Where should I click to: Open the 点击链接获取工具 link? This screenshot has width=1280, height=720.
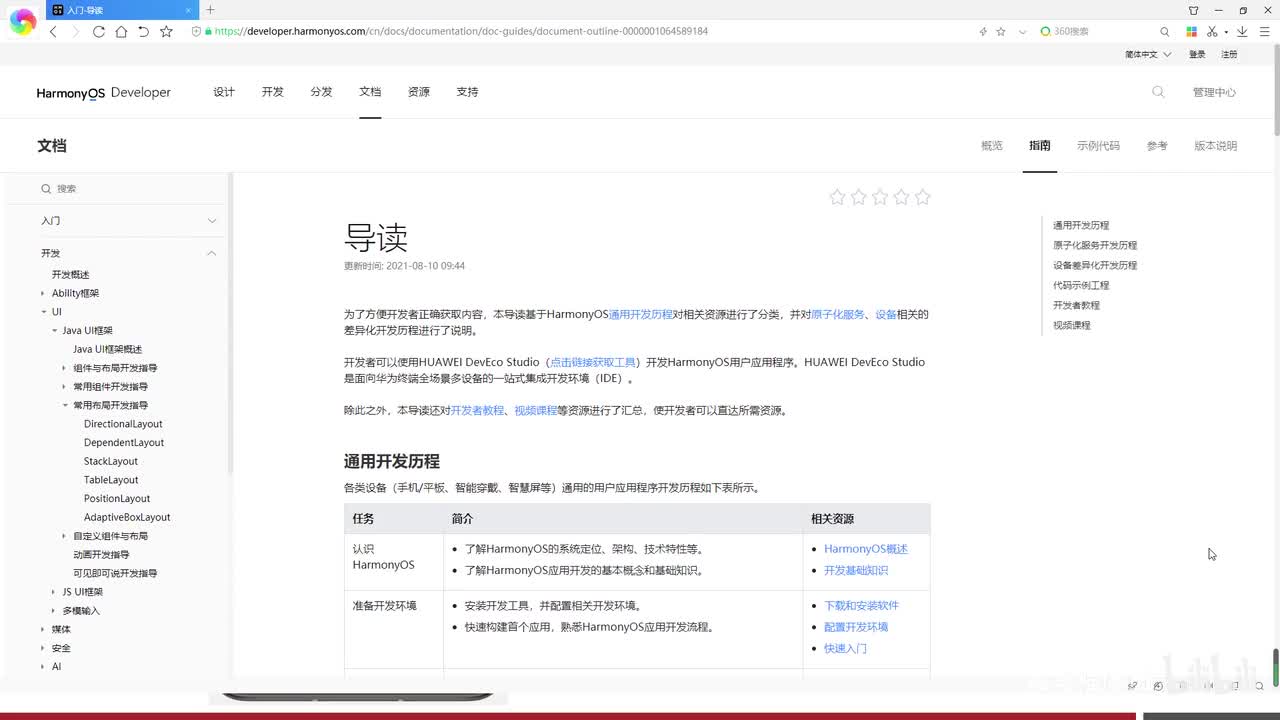pyautogui.click(x=593, y=362)
